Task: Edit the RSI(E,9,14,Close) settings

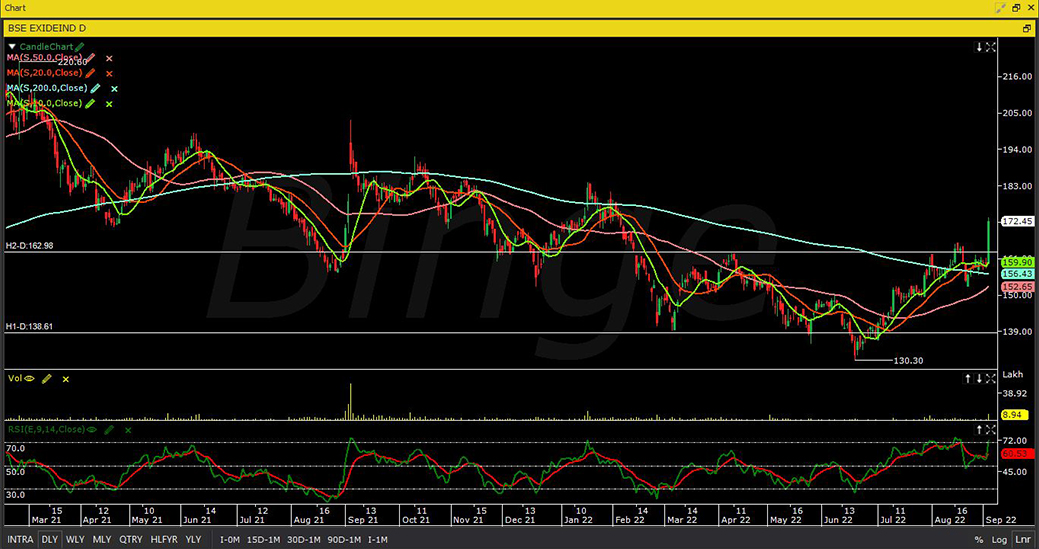Action: pos(109,430)
